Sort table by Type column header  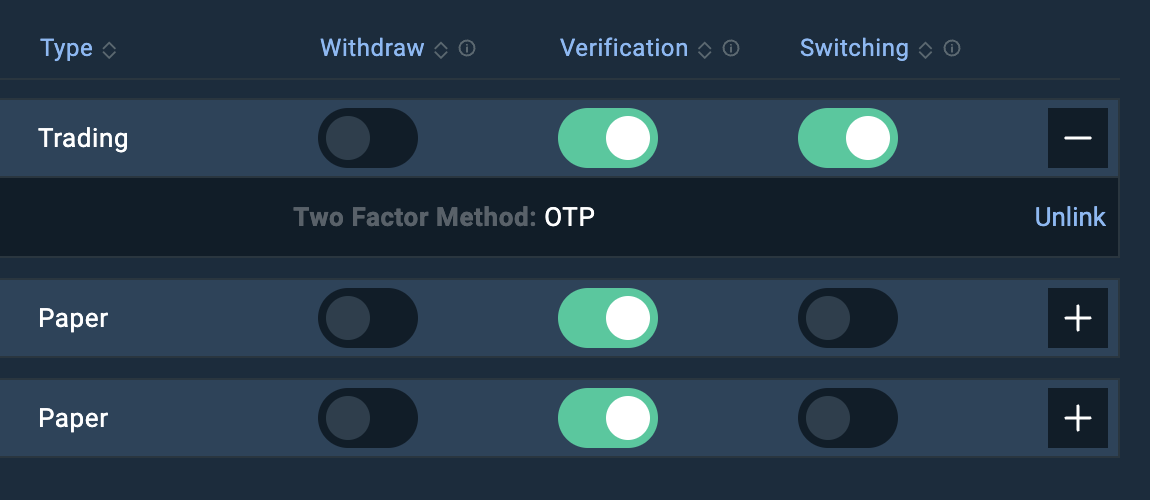(66, 48)
